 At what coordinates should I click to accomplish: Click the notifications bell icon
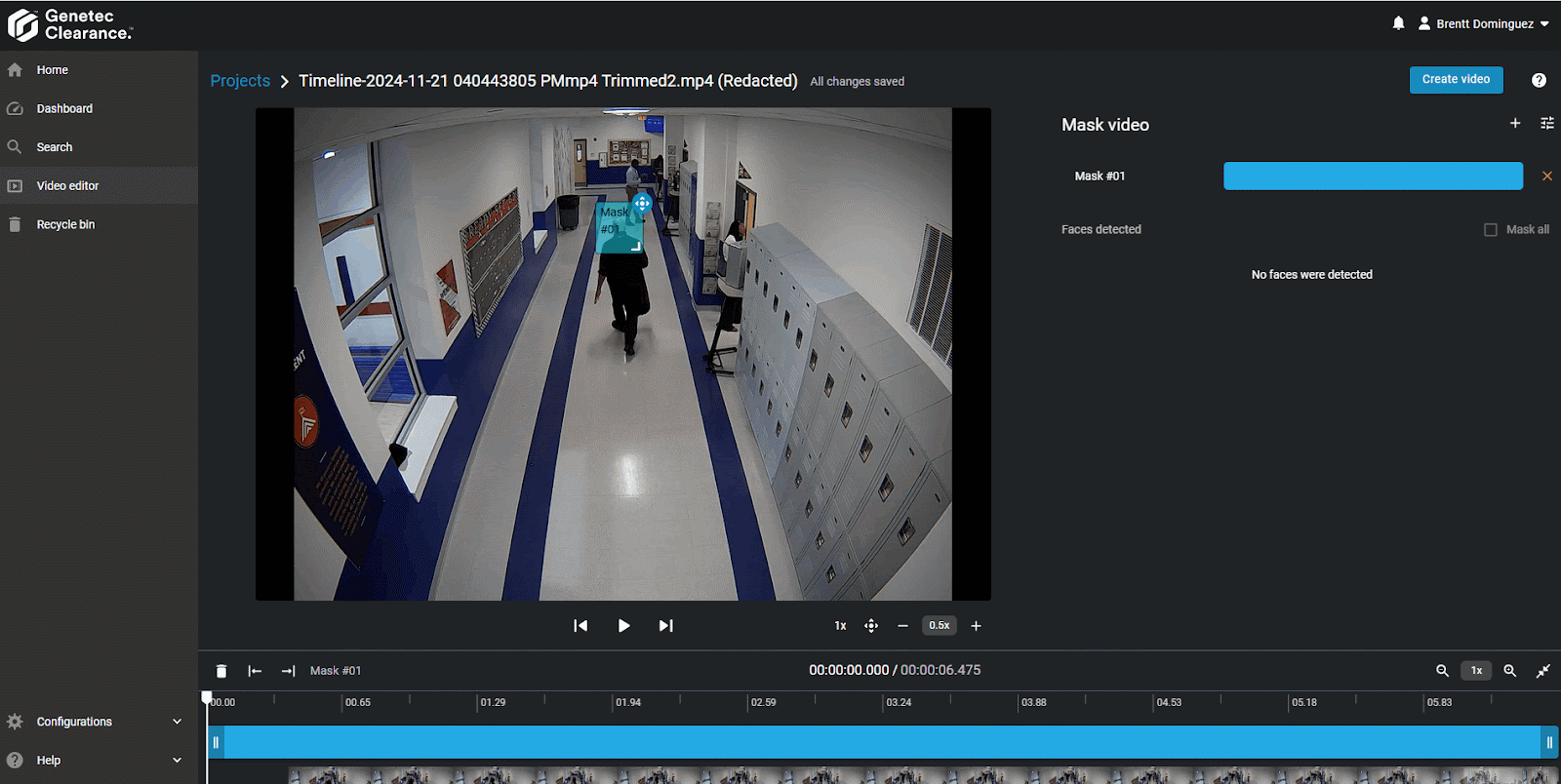click(1398, 23)
